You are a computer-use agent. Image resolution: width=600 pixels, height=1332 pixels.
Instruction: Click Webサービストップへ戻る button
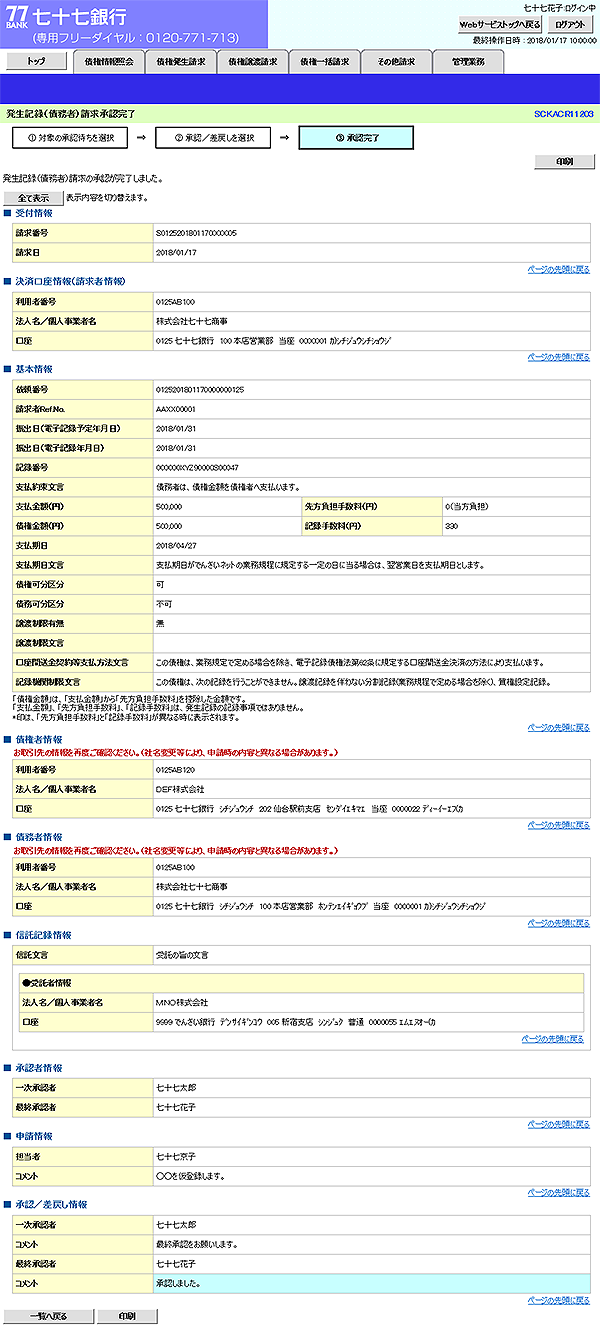pos(500,24)
